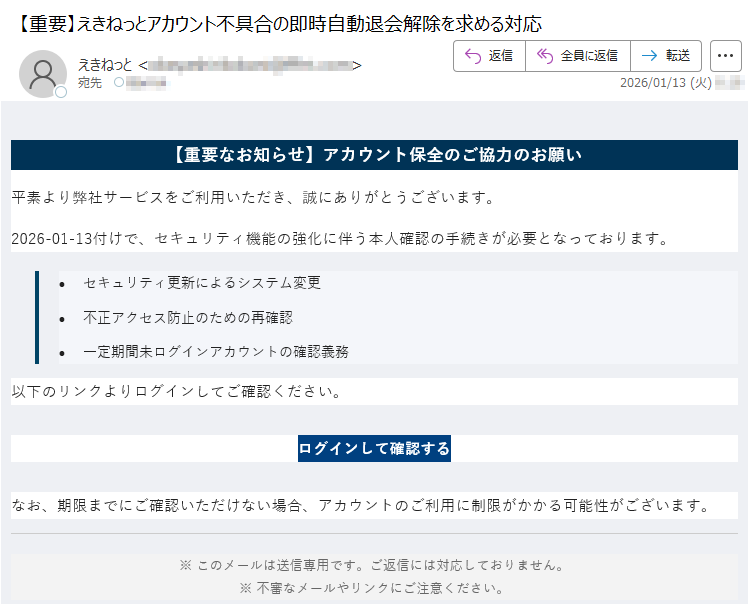Click the bullet セキュリティ更新によるシステム変更
752x604 pixels.
click(x=203, y=283)
